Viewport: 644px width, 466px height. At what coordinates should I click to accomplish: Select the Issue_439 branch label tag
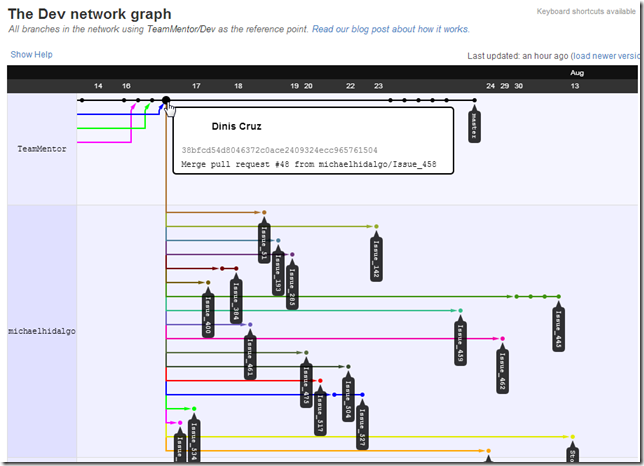click(x=461, y=341)
